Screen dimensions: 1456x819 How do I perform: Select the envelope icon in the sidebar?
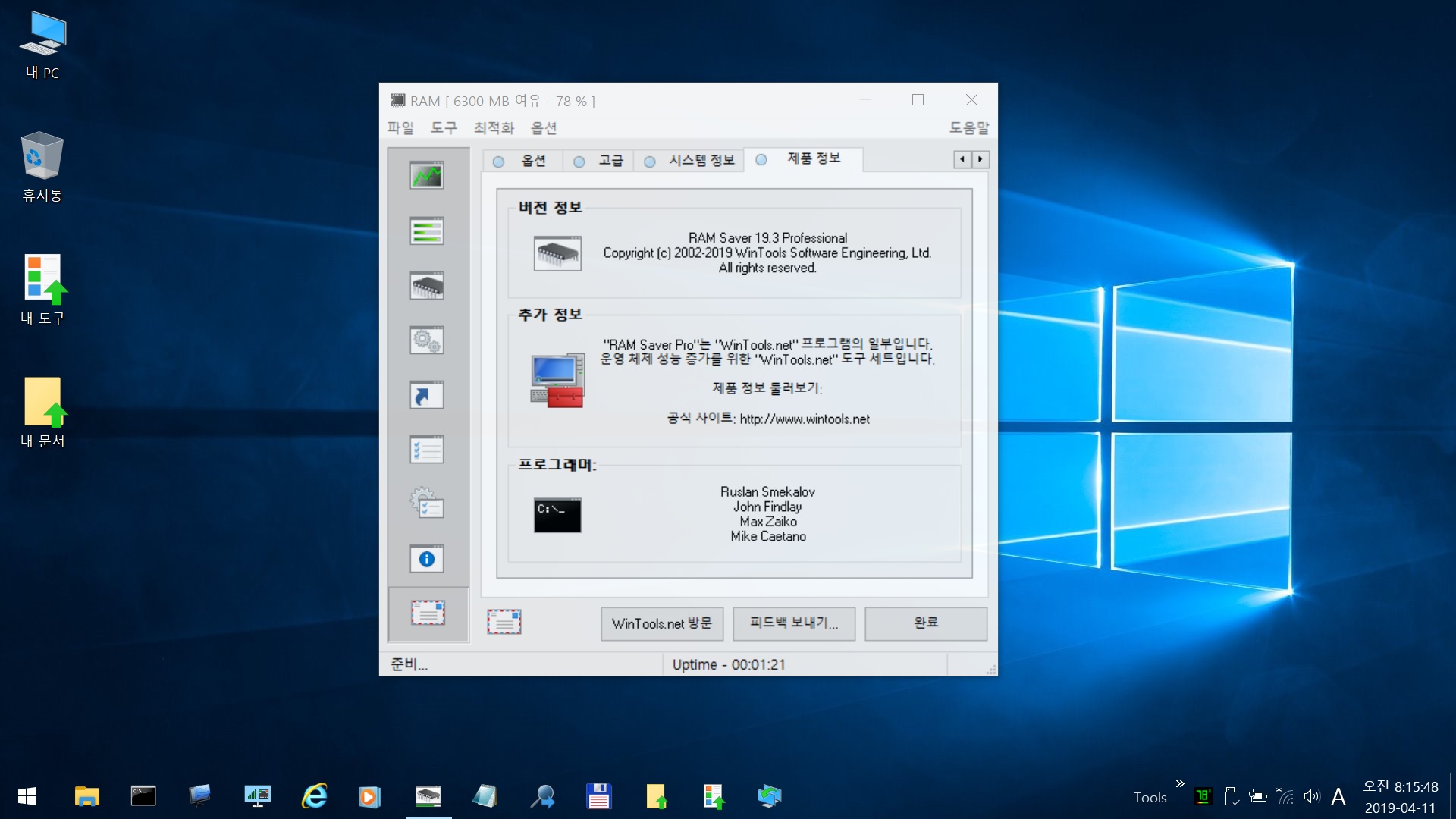point(428,613)
